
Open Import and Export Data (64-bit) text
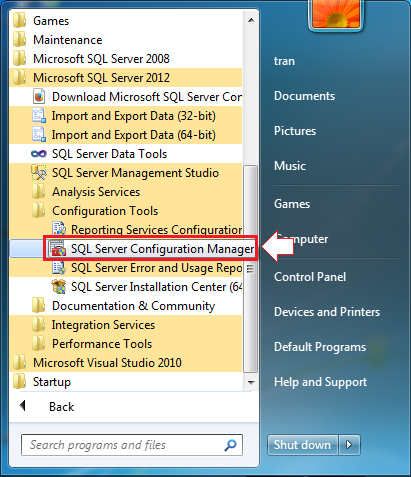coord(134,135)
